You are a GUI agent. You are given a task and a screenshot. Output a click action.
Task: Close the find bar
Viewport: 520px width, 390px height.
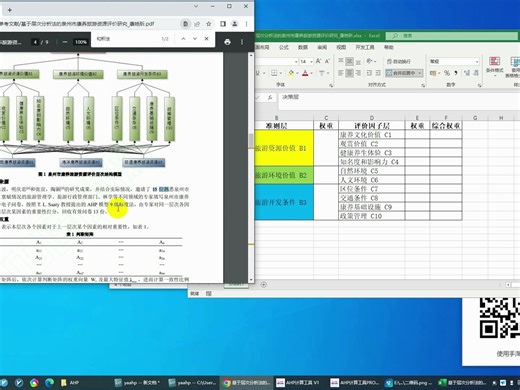[207, 39]
